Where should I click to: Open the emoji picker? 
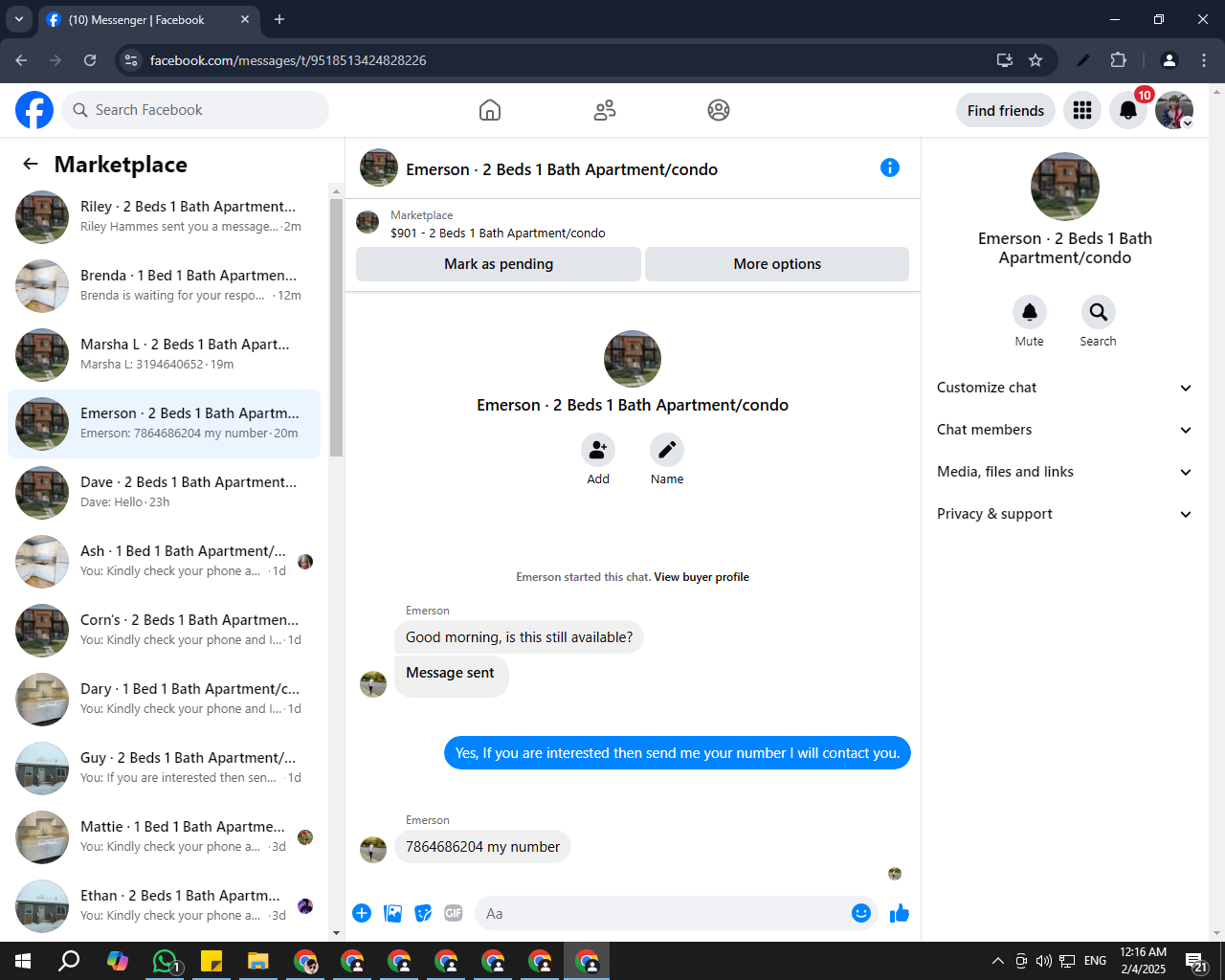[x=861, y=913]
